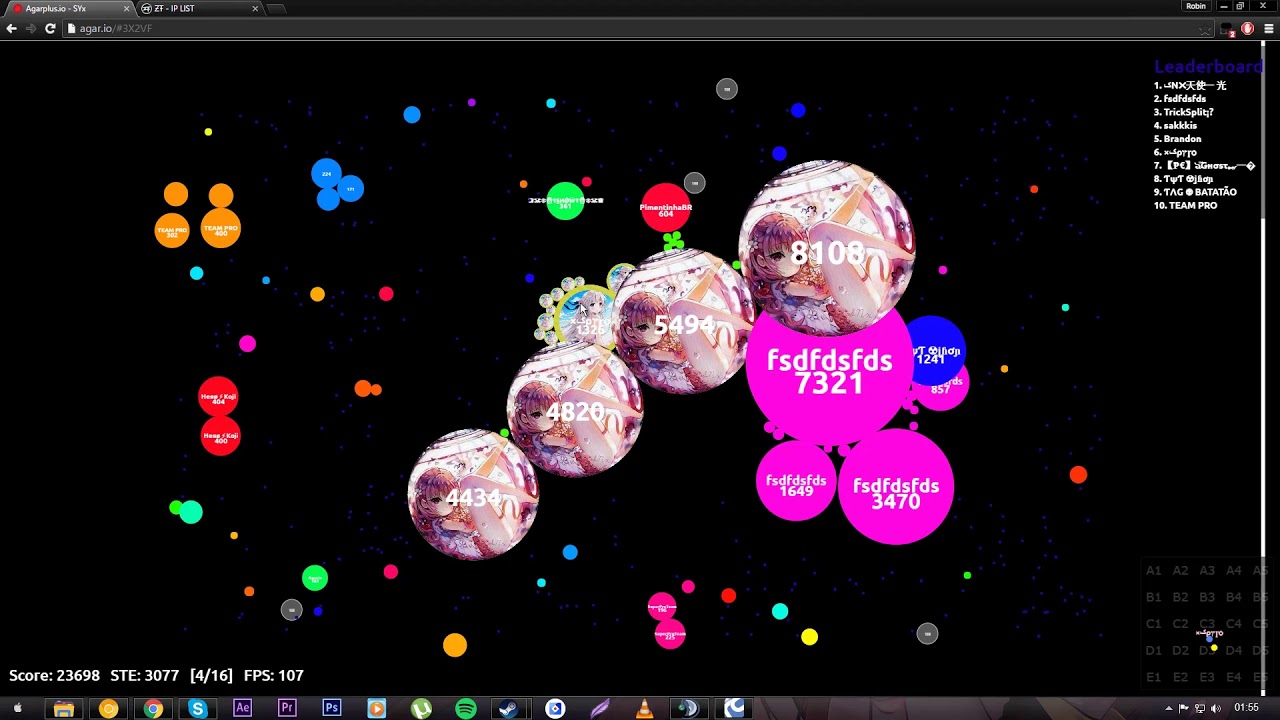Bookmark this page with the star icon
The height and width of the screenshot is (720, 1280).
[x=1206, y=29]
